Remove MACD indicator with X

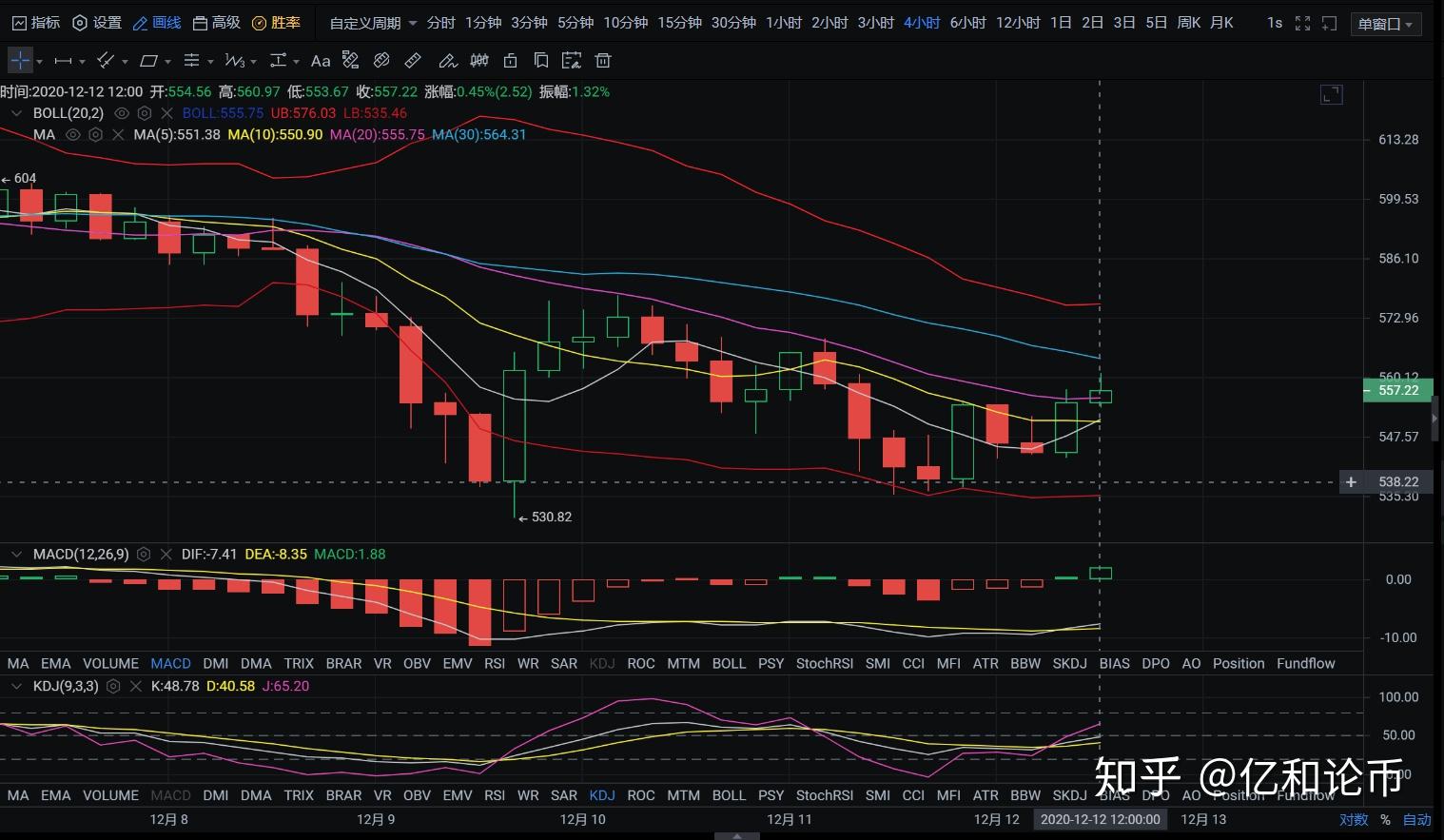(x=166, y=555)
